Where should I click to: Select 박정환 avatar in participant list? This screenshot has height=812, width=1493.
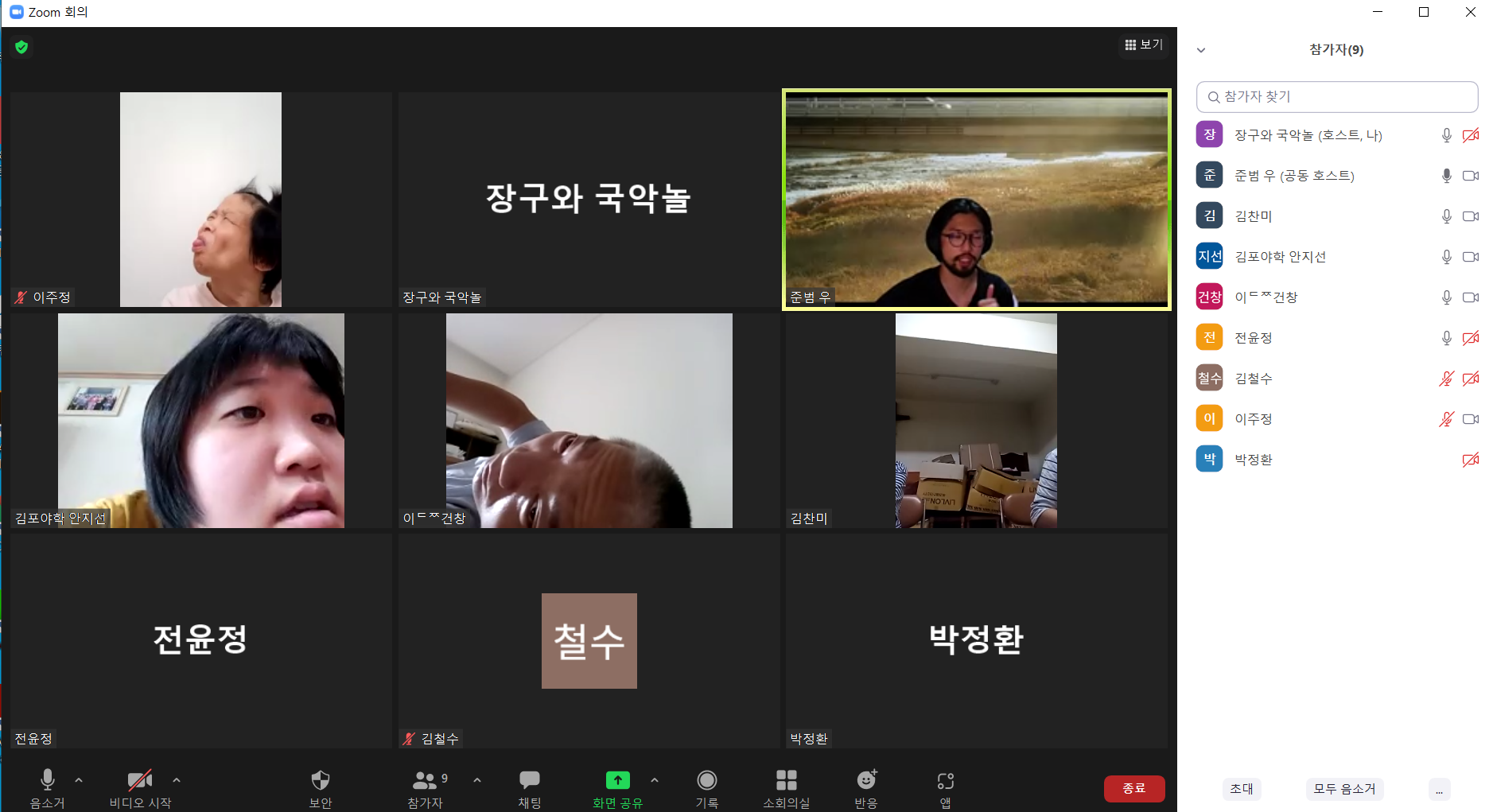pos(1210,459)
